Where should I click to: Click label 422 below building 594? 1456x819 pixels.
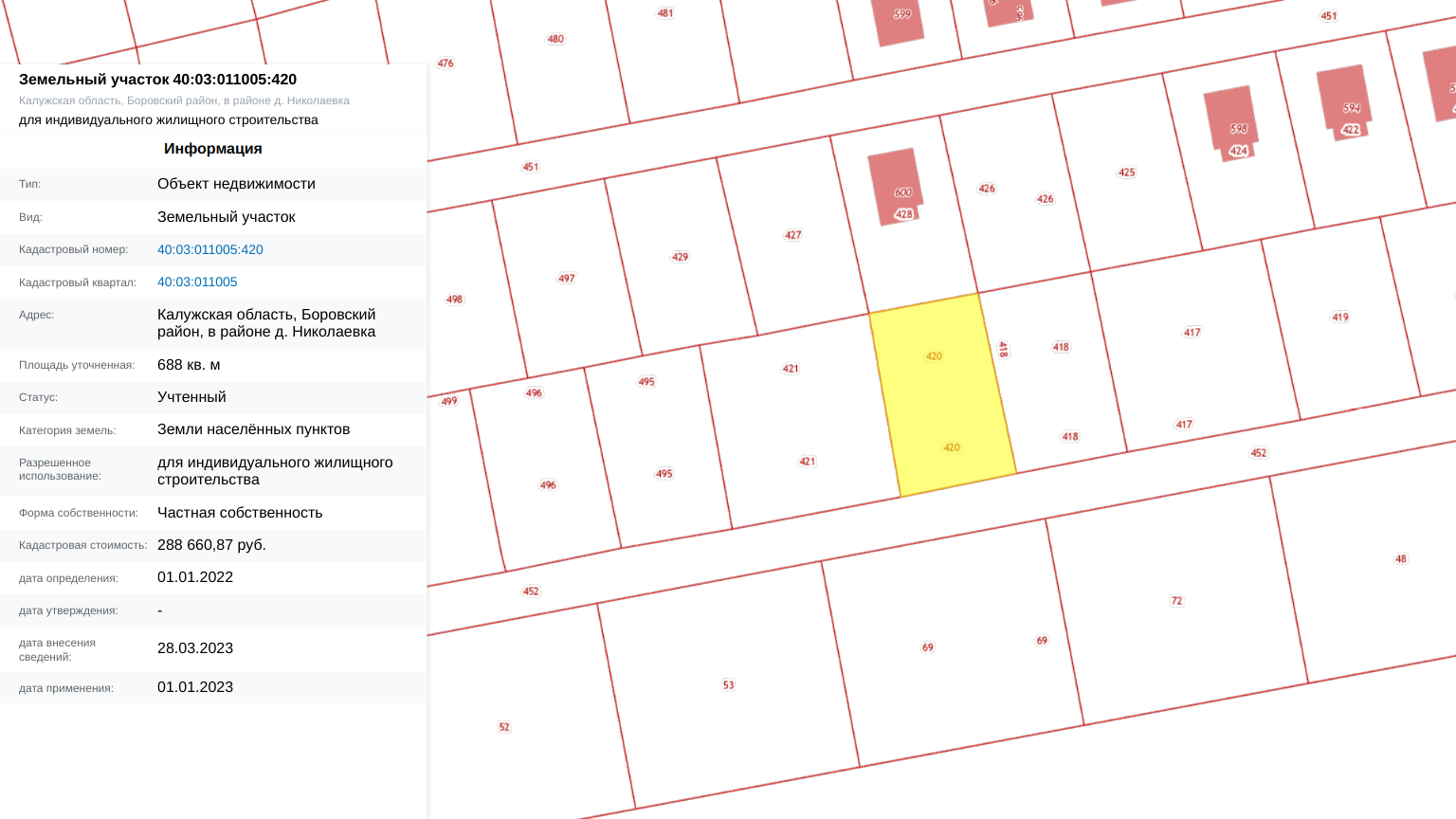1351,130
